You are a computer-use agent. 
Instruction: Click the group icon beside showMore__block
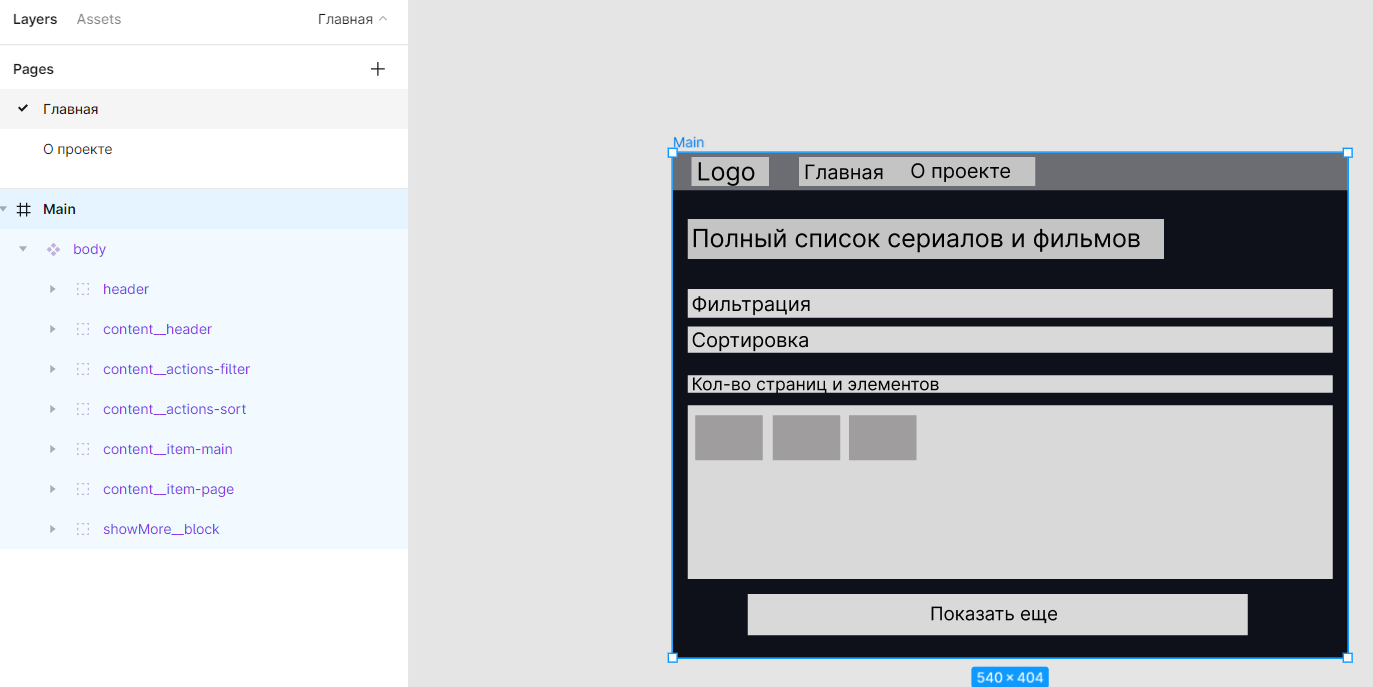click(x=82, y=529)
